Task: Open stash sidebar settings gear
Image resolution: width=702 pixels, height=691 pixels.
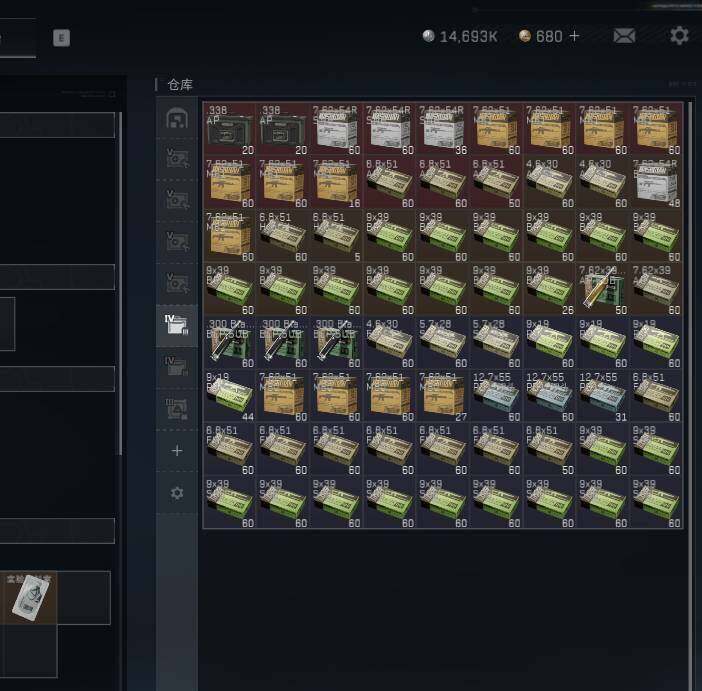Action: pos(177,493)
